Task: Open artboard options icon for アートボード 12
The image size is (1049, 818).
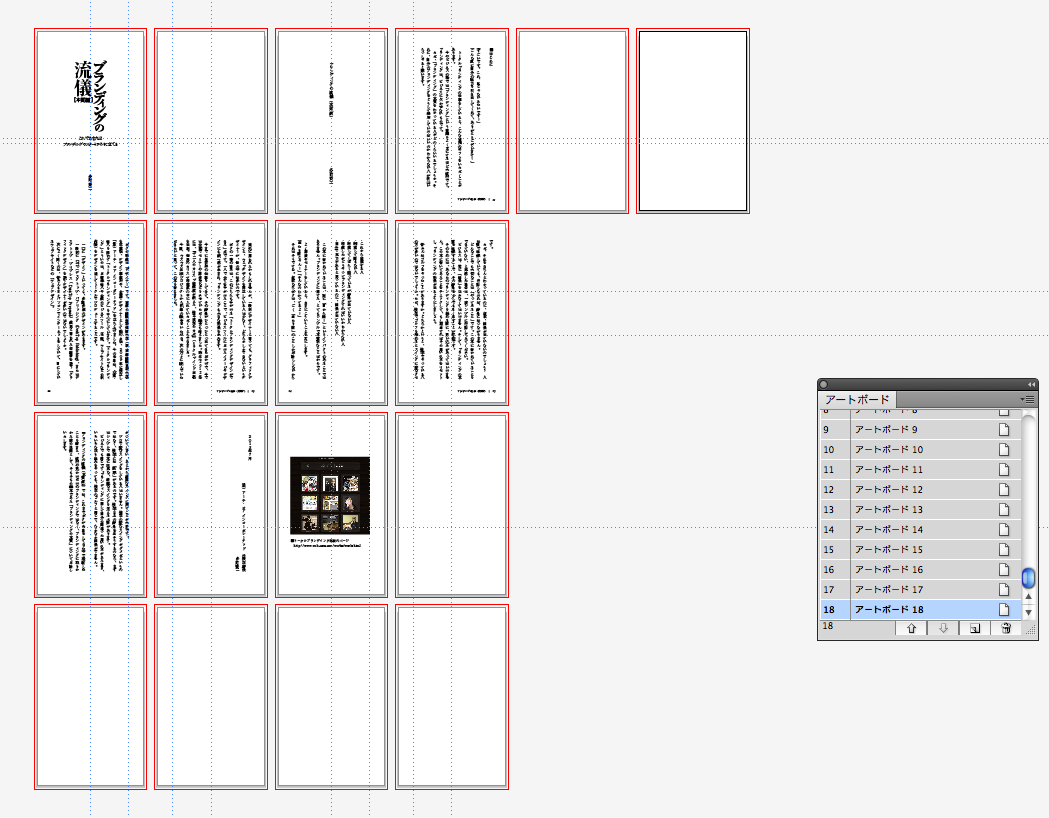Action: click(1004, 490)
